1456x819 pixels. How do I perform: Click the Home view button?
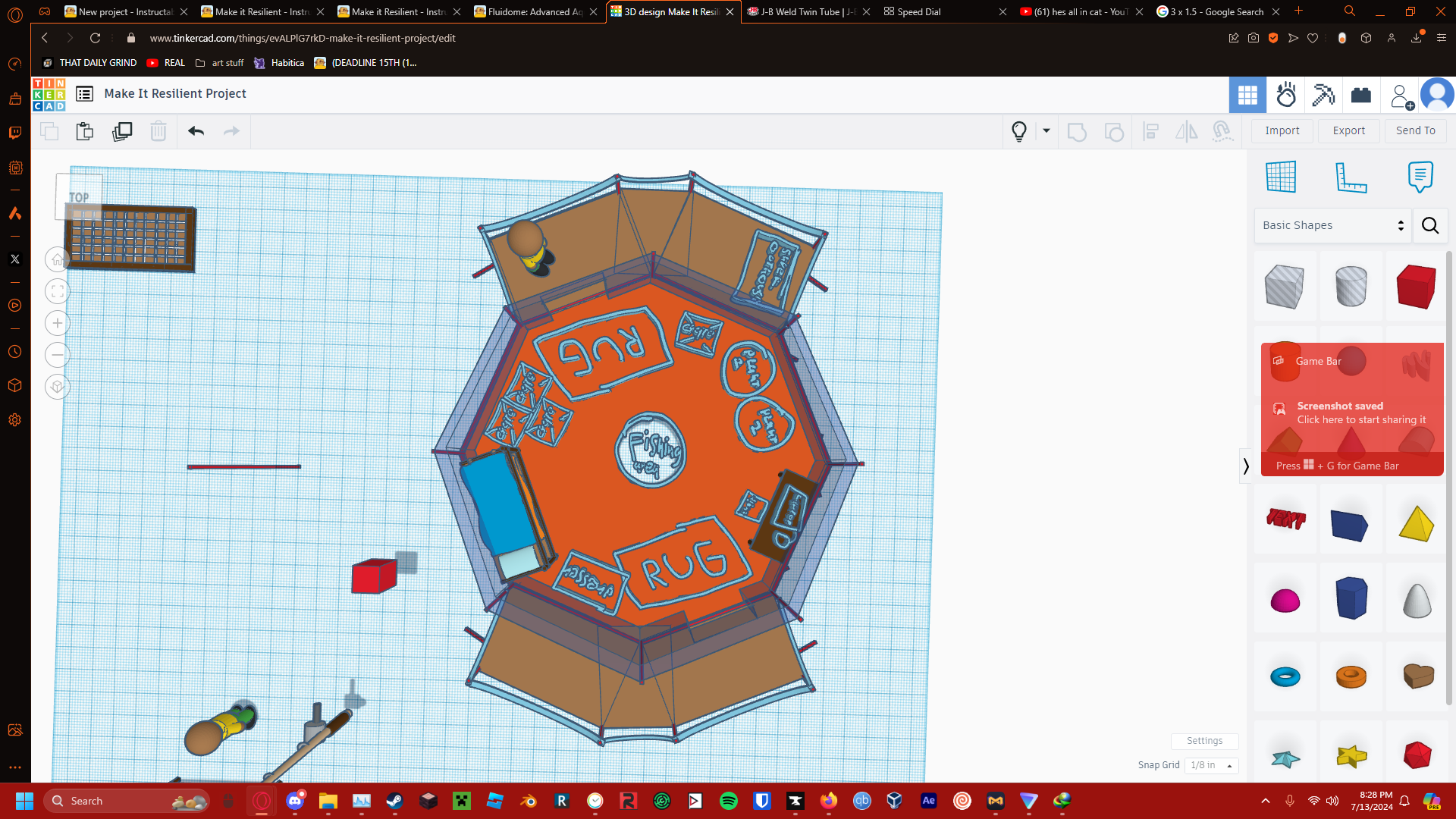point(58,260)
